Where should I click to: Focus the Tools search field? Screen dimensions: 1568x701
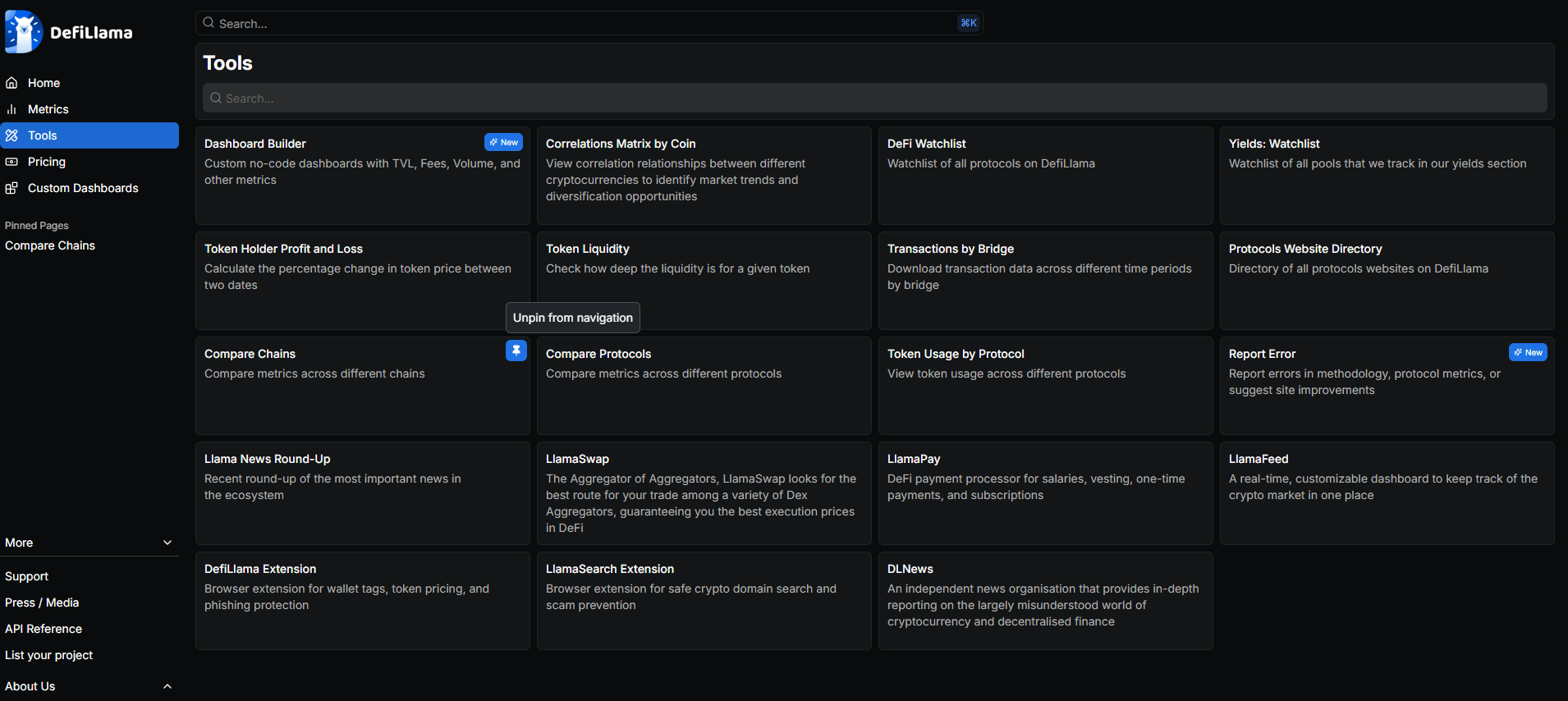874,98
